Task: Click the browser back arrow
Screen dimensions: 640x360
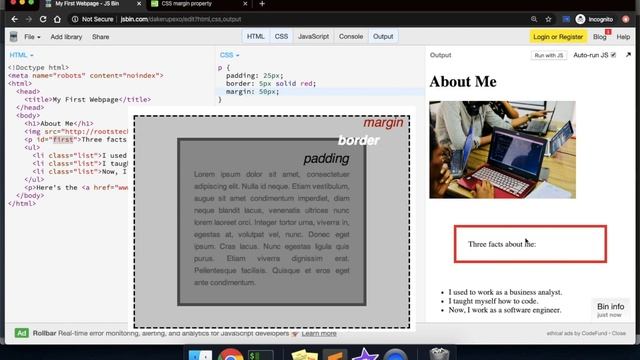Action: [15, 19]
